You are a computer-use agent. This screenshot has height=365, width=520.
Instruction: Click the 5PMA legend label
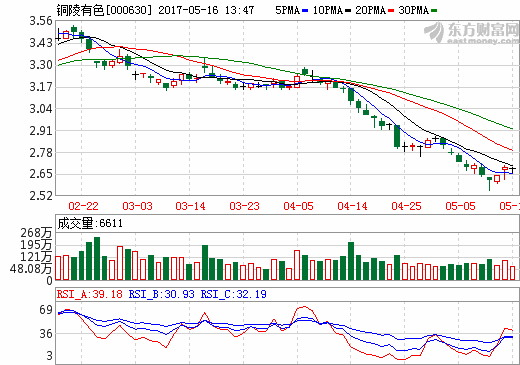pos(287,10)
